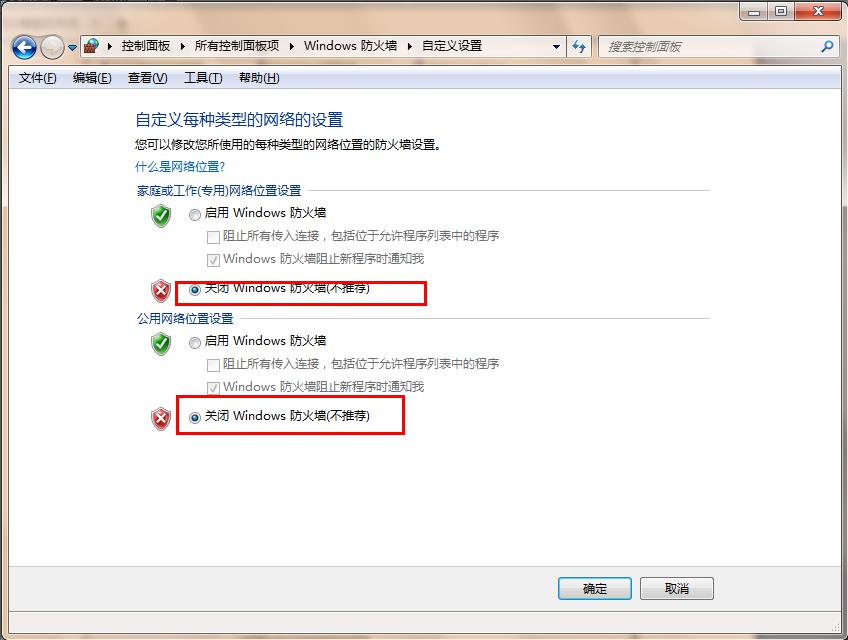This screenshot has width=848, height=640.
Task: Open the recent pages dropdown arrow
Action: click(72, 48)
